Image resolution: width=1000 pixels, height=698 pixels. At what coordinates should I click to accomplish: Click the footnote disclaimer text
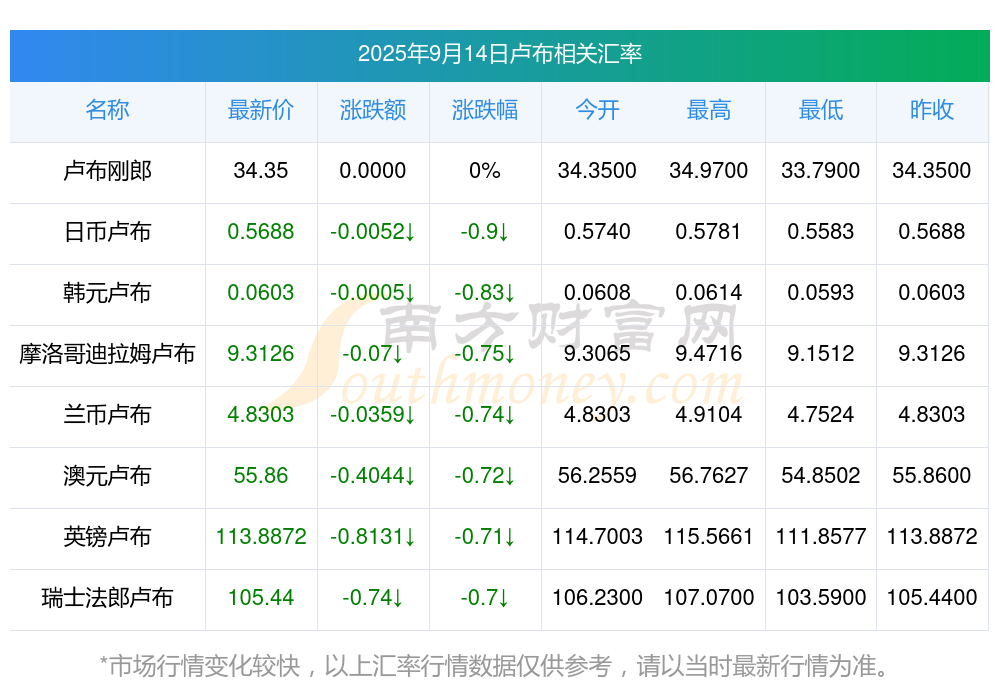[494, 666]
